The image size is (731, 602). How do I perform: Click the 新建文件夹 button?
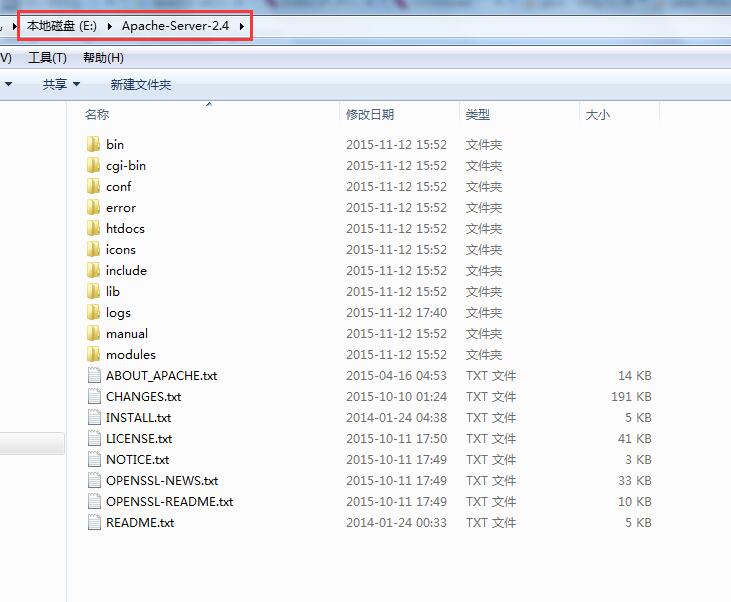[141, 84]
